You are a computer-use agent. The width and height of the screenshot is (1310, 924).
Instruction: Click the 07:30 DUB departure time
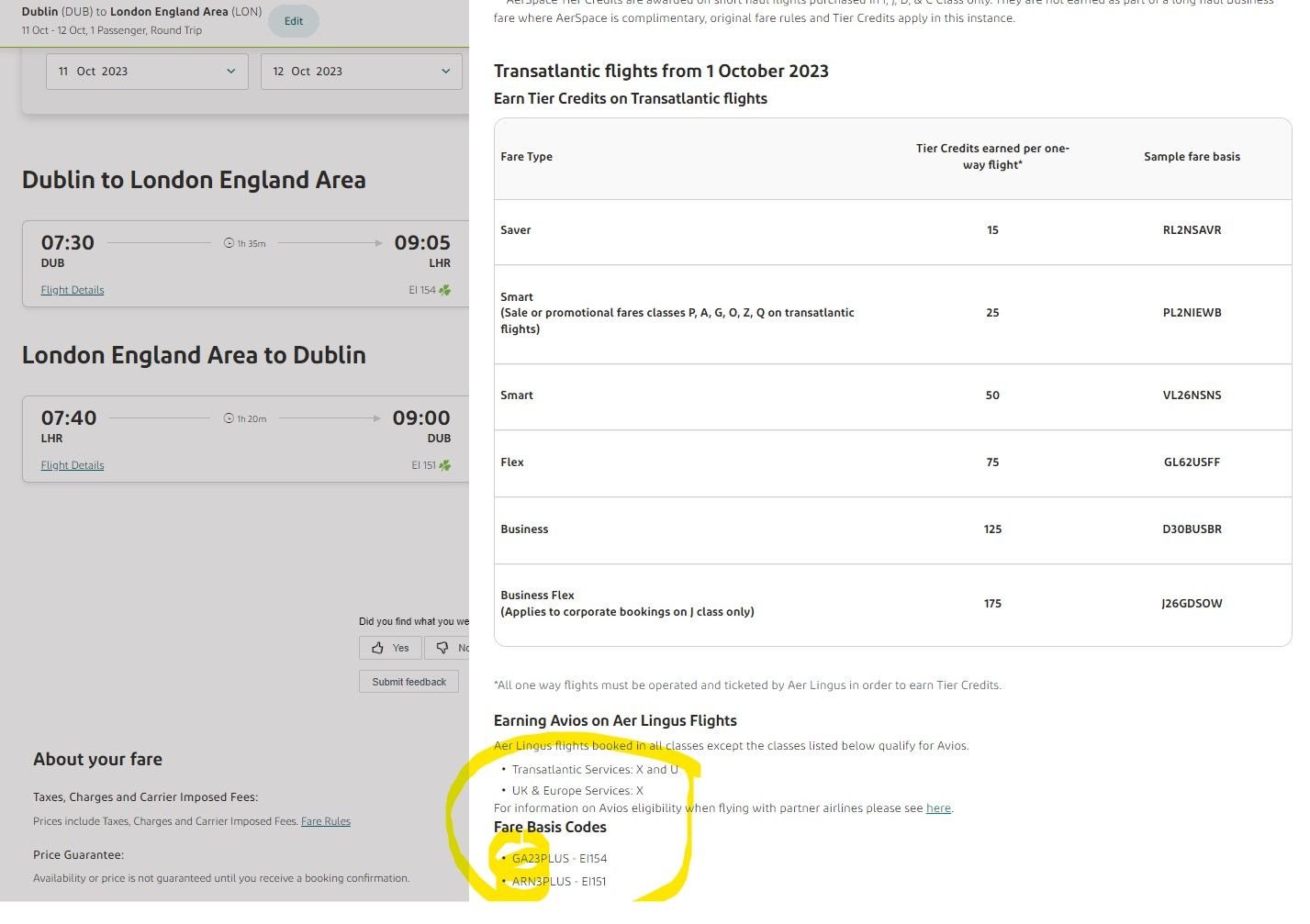click(x=68, y=243)
